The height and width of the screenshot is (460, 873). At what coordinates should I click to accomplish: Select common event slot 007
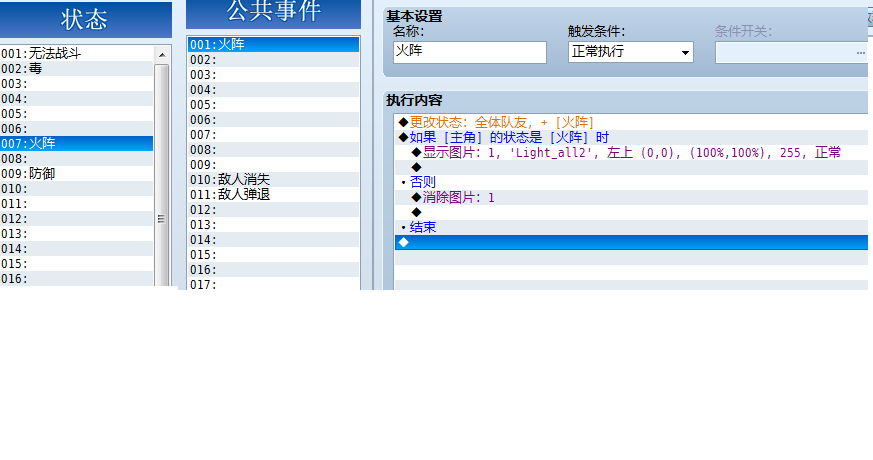(273, 135)
